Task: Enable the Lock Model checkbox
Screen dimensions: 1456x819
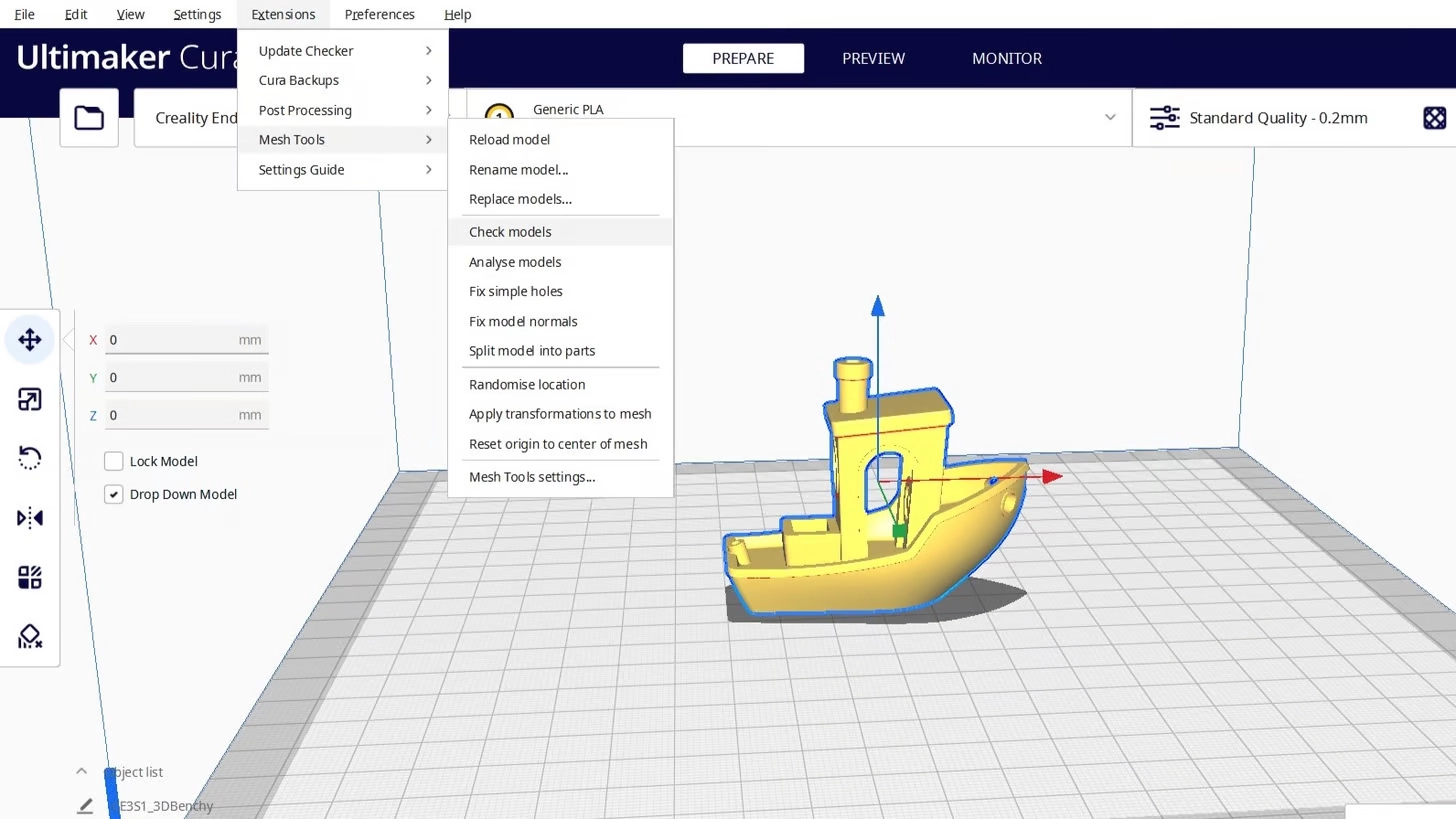Action: [x=113, y=461]
